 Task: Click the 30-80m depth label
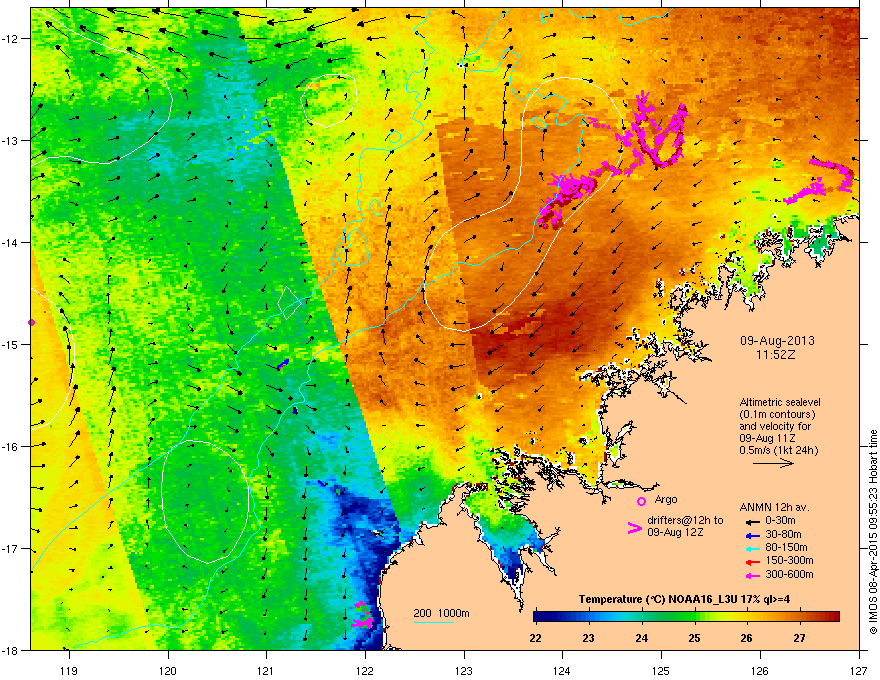(x=783, y=535)
